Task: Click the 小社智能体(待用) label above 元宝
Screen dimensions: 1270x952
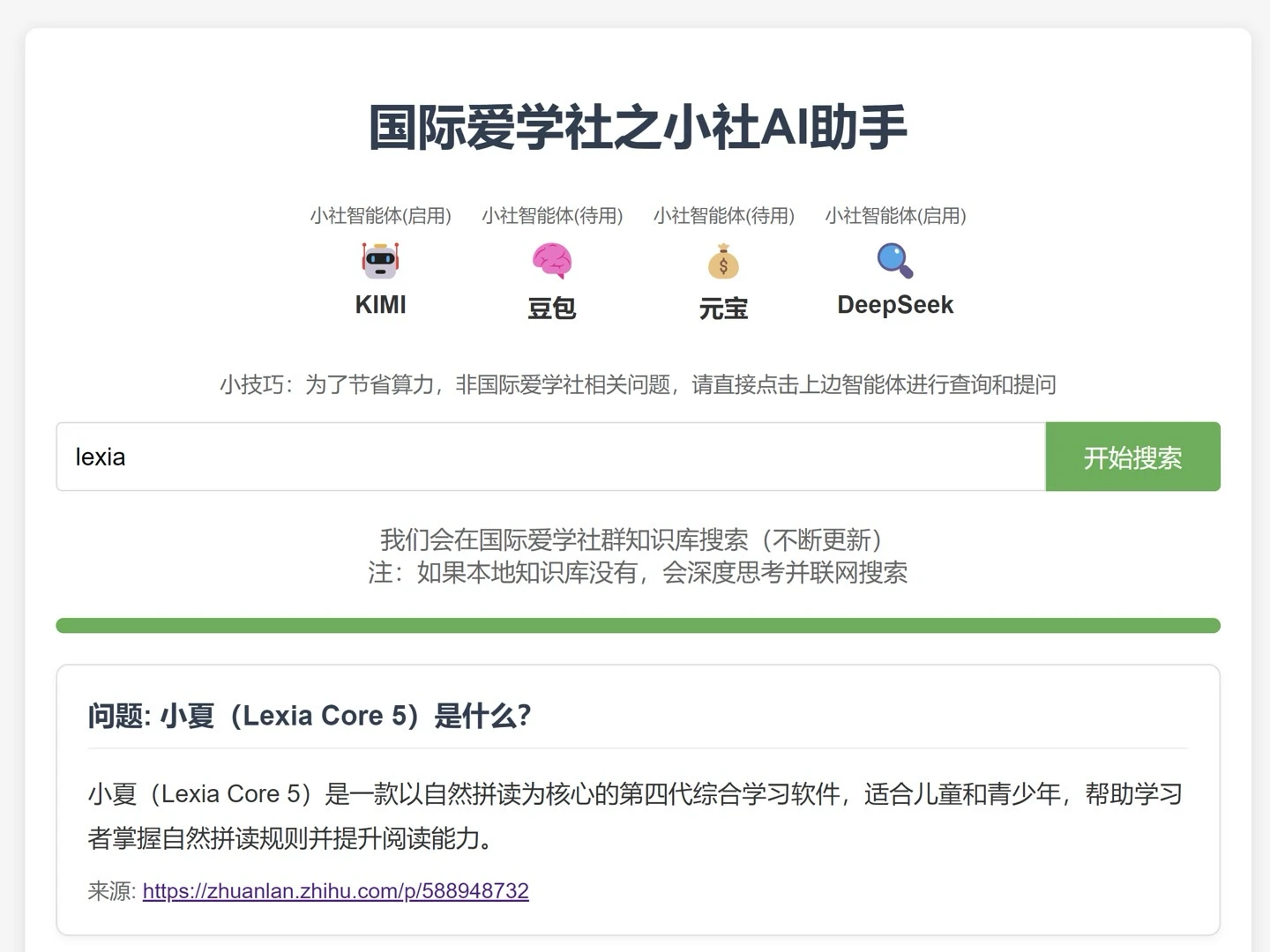Action: 723,216
